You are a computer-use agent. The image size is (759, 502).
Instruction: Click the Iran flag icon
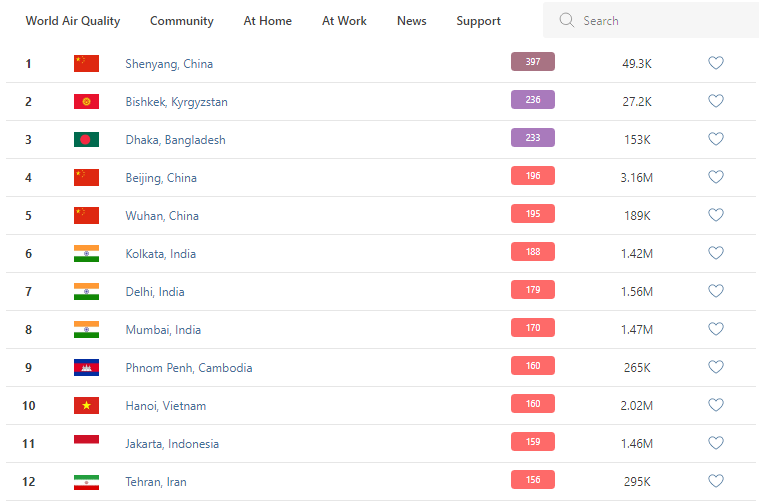[87, 482]
